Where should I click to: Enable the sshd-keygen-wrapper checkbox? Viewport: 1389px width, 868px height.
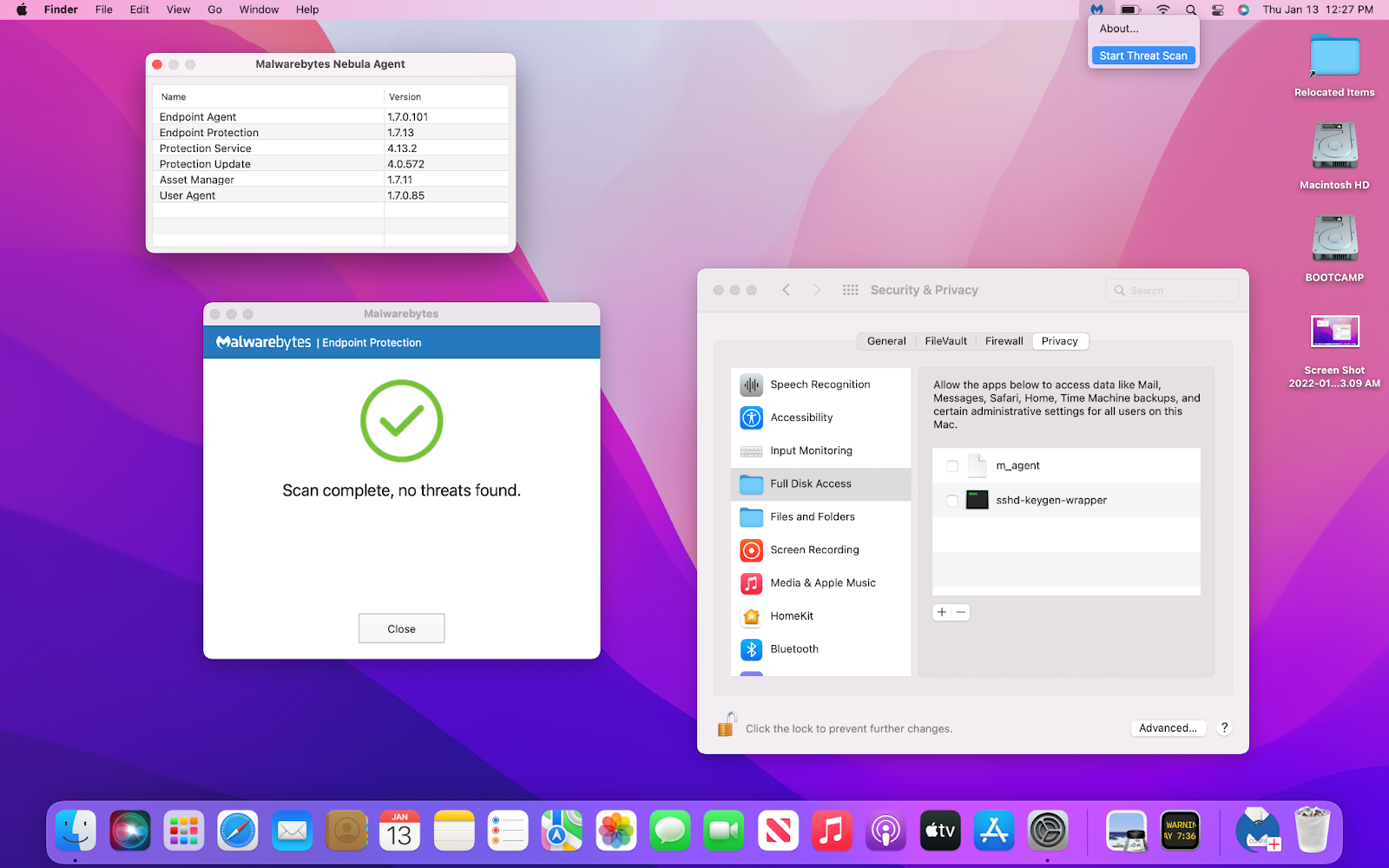(952, 501)
